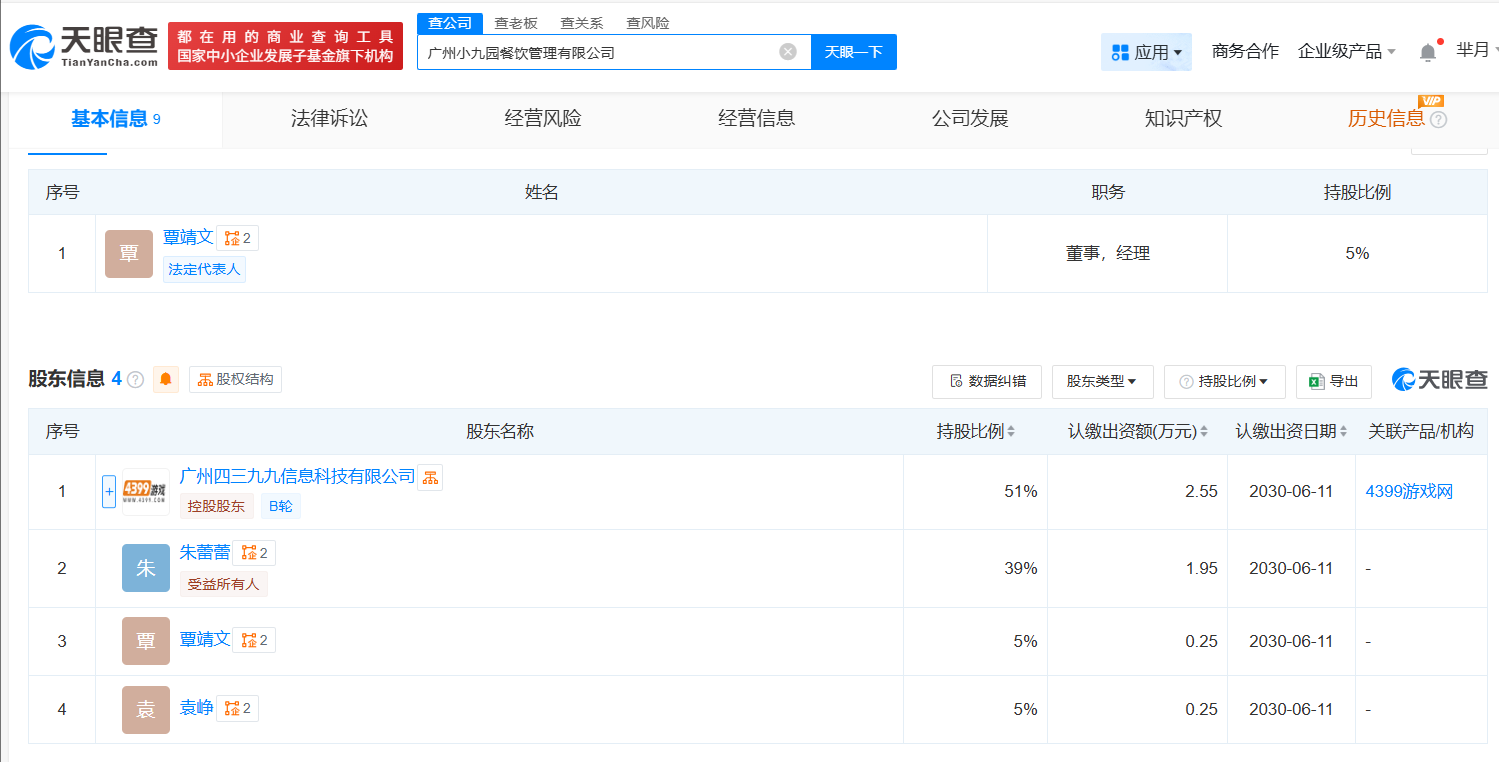This screenshot has height=762, width=1499.
Task: Open equity chart icon after 广州四三九九信息科技有限公司
Action: [430, 477]
